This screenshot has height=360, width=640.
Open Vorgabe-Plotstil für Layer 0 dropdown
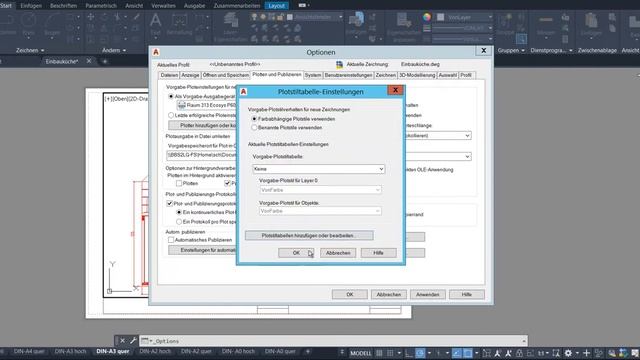(320, 190)
